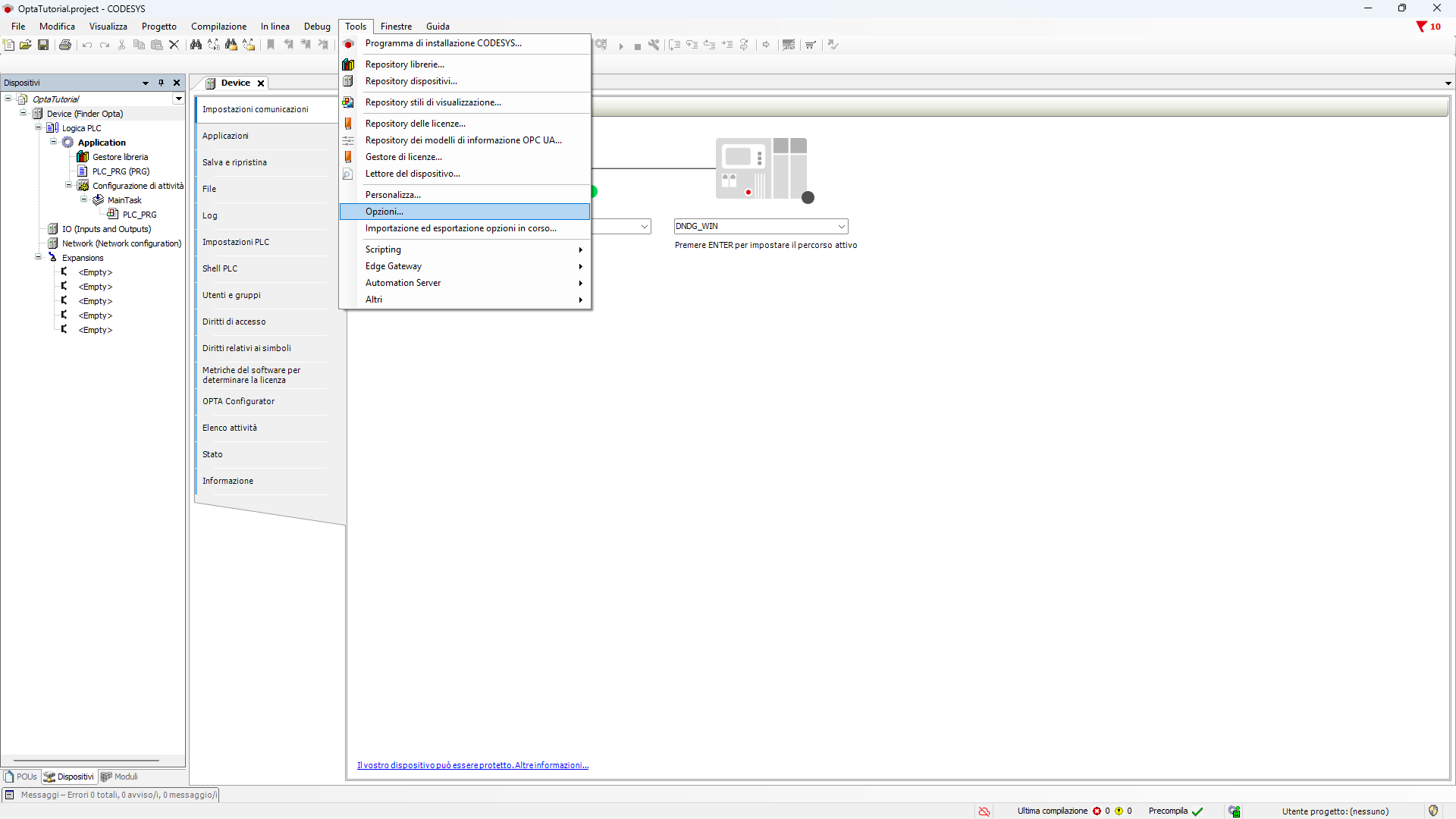Open Repository librerie from Tools menu
The image size is (1456, 819).
405,64
